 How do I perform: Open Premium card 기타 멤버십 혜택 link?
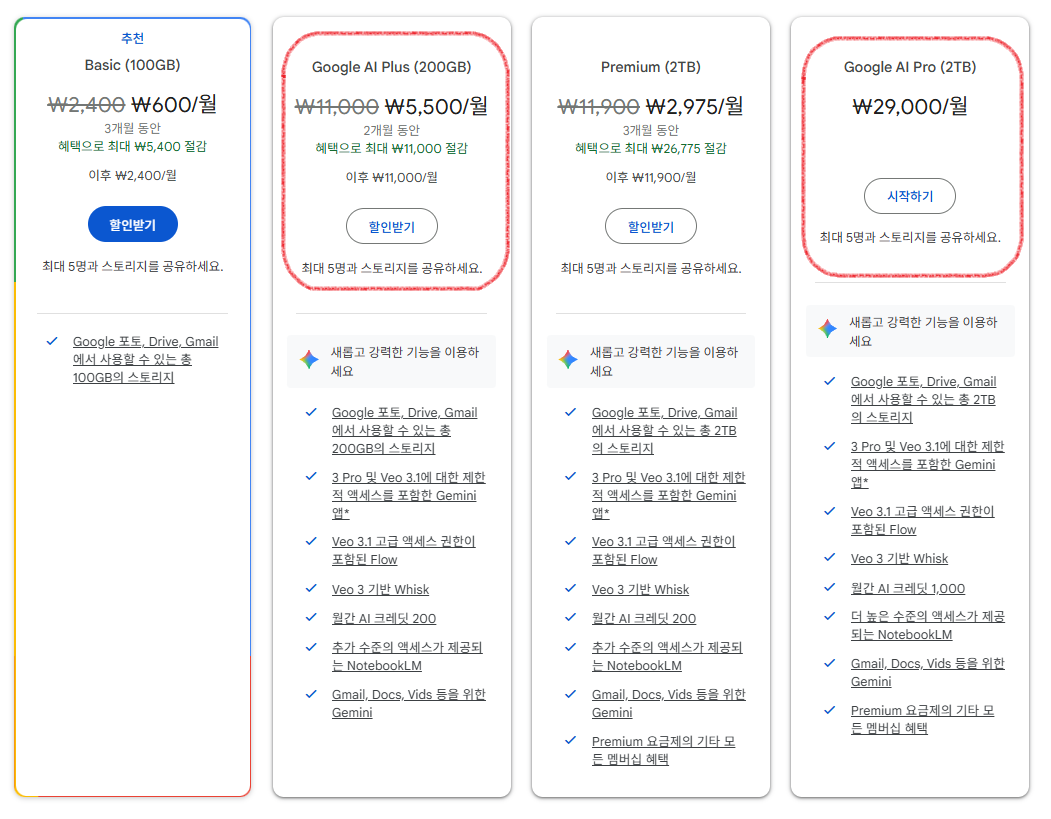coord(664,750)
